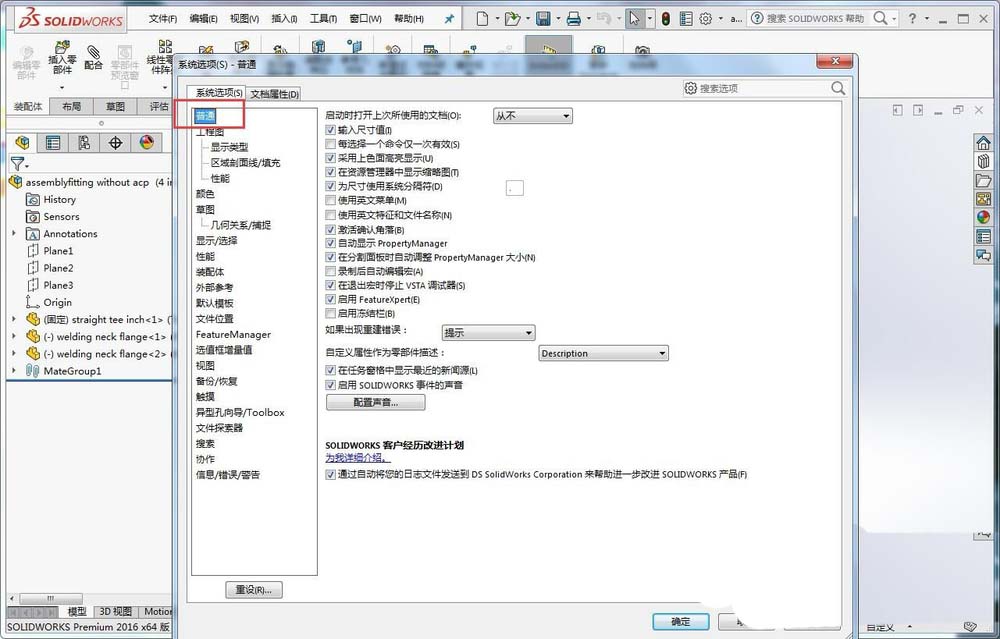Image resolution: width=1000 pixels, height=639 pixels.
Task: Enable 使用英文菜单 checkbox
Action: (x=330, y=200)
